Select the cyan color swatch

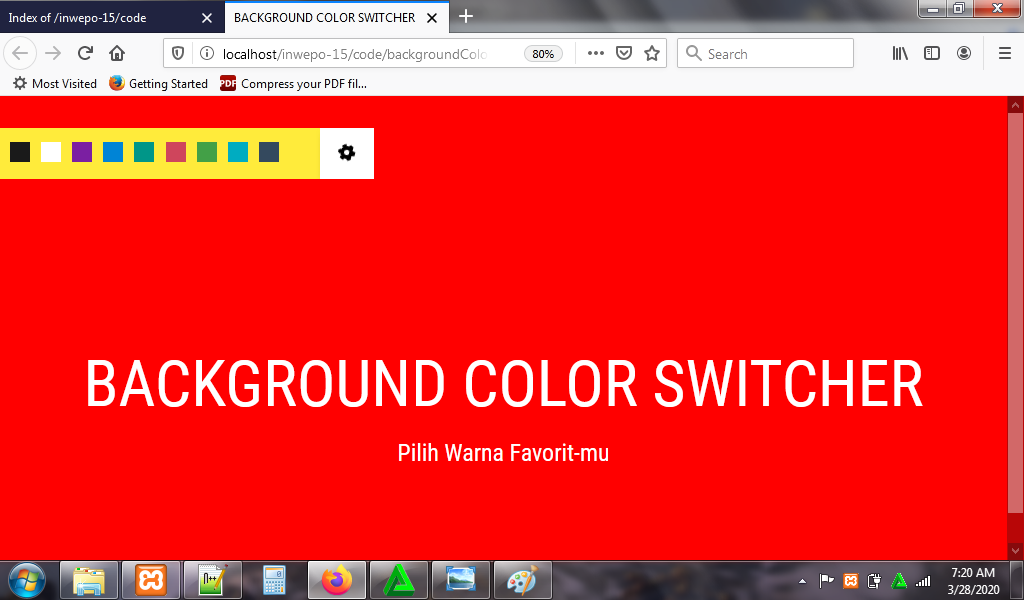(238, 152)
